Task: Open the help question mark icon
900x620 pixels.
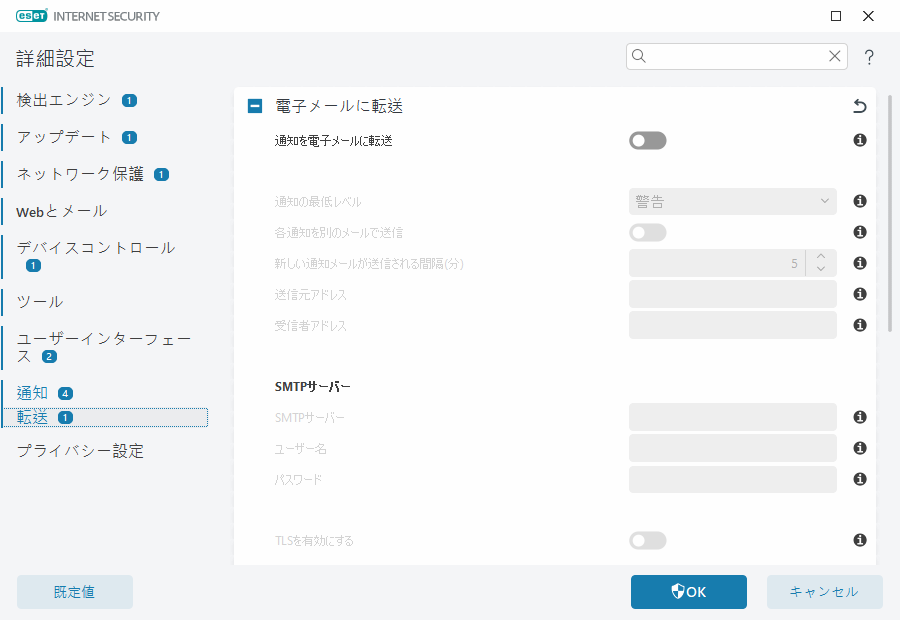Action: 868,57
